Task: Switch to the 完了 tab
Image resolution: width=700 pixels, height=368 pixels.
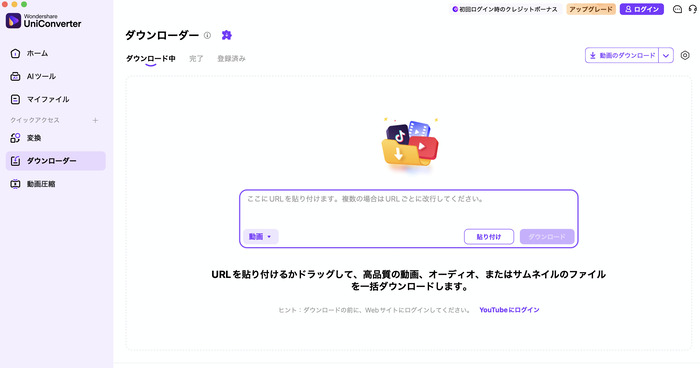Action: (196, 59)
